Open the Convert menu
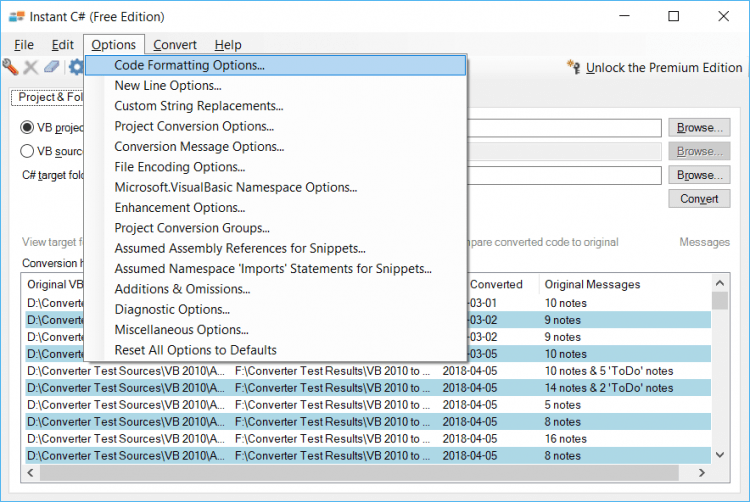The width and height of the screenshot is (750, 502). [175, 45]
